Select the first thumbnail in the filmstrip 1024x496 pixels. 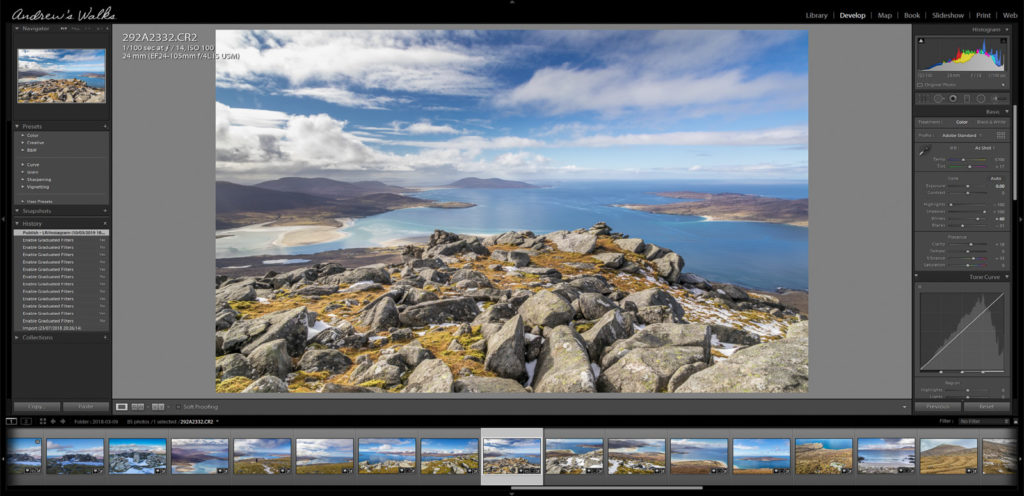(23, 455)
